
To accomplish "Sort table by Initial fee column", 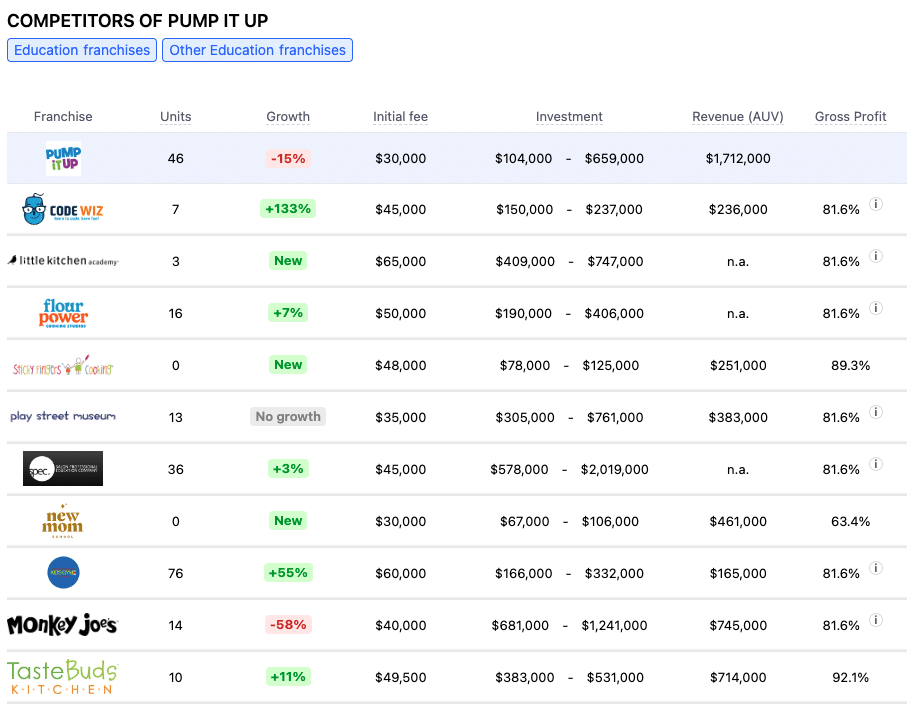I will 401,116.
